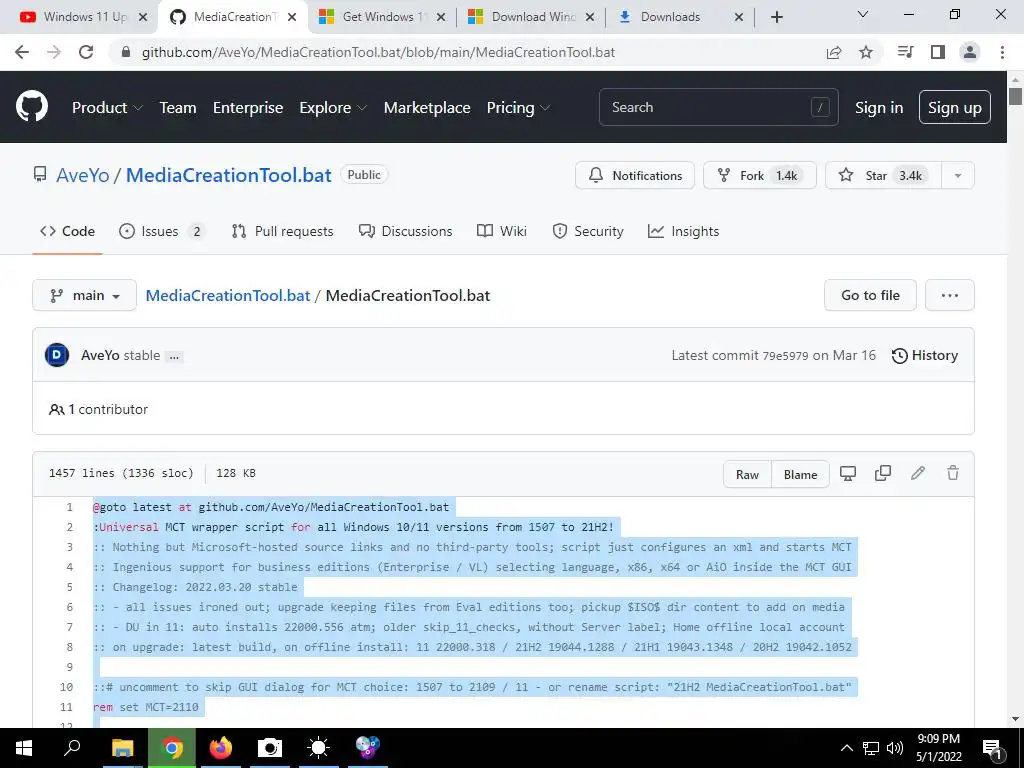Click the browser forward arrow
Screen dimensions: 1024x768
(54, 52)
